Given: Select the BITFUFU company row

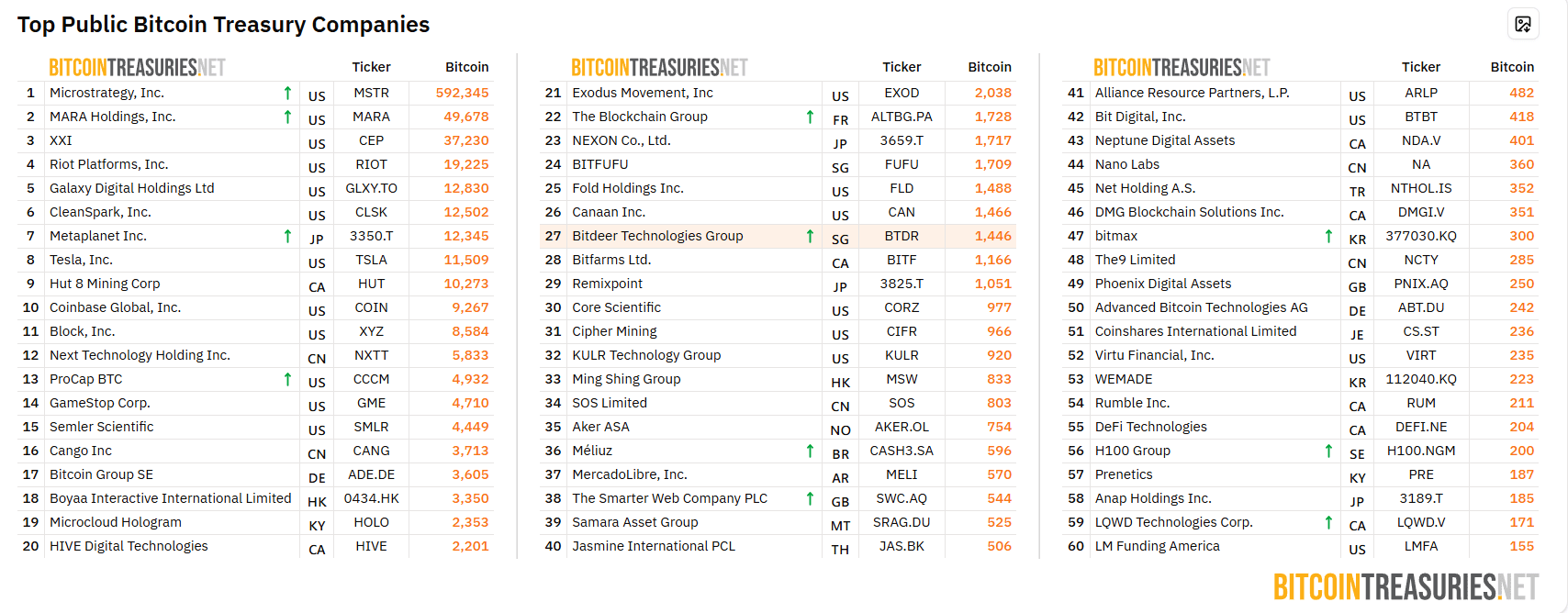Looking at the screenshot, I should 778,164.
